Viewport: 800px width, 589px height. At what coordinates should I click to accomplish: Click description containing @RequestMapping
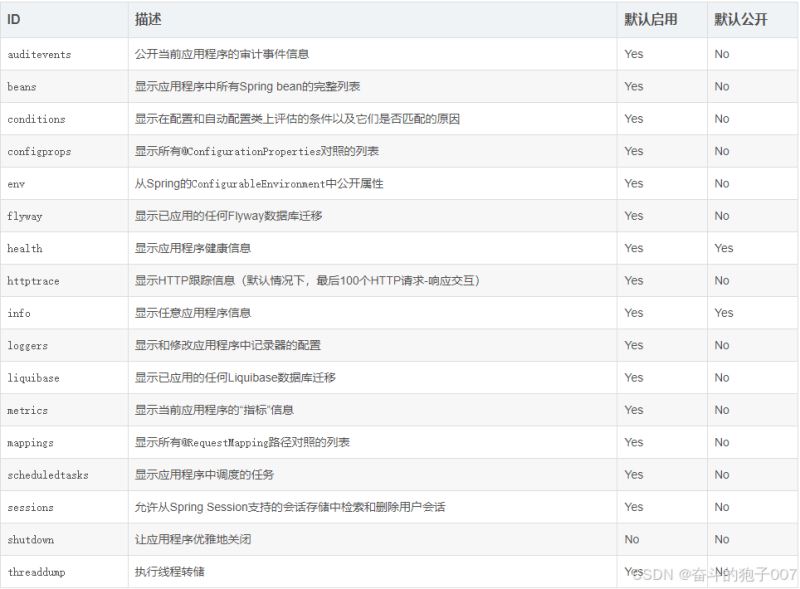242,442
